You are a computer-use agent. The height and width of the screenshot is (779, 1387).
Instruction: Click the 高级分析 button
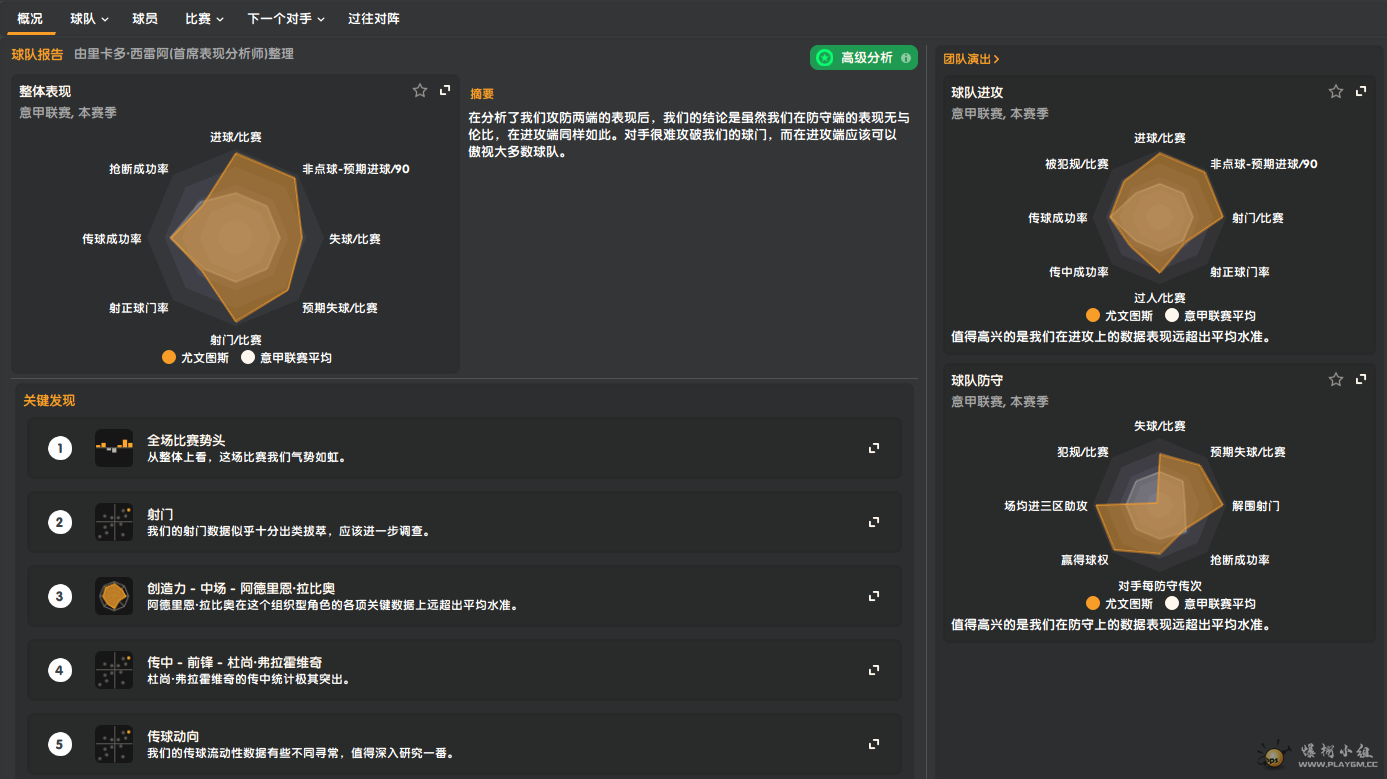[x=864, y=58]
